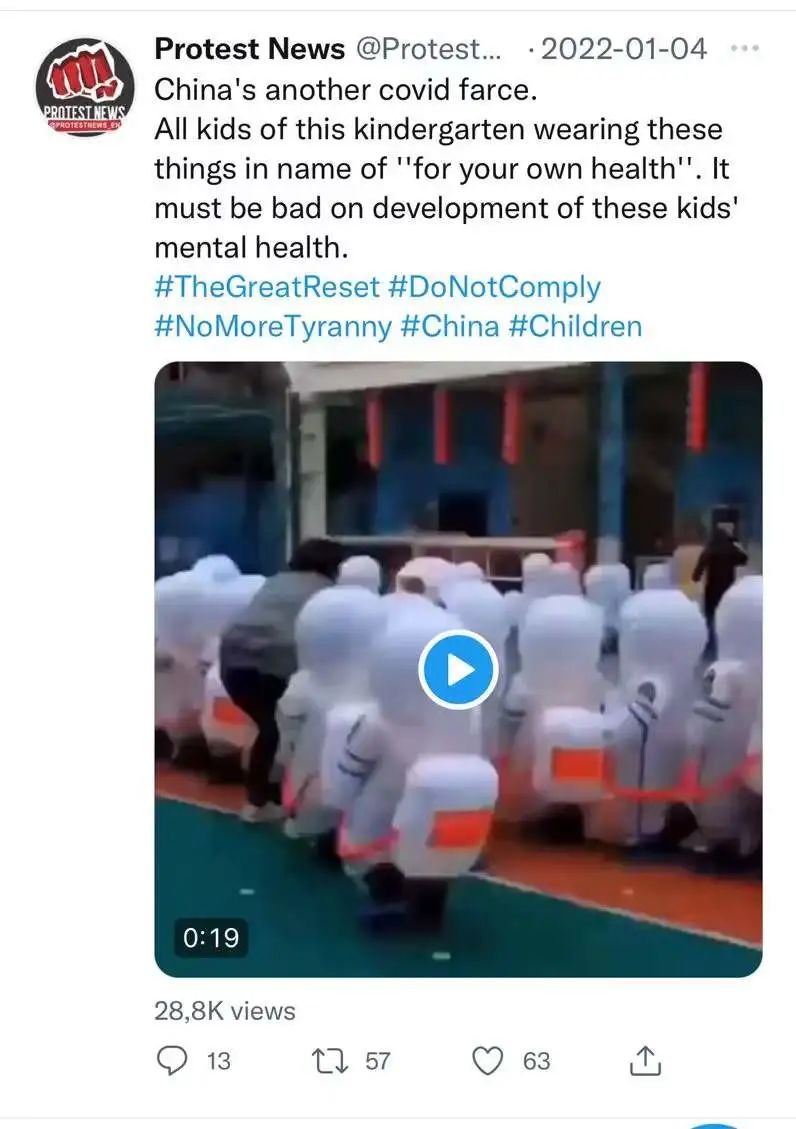Click the retweet arrows icon
The image size is (796, 1129).
(330, 1061)
